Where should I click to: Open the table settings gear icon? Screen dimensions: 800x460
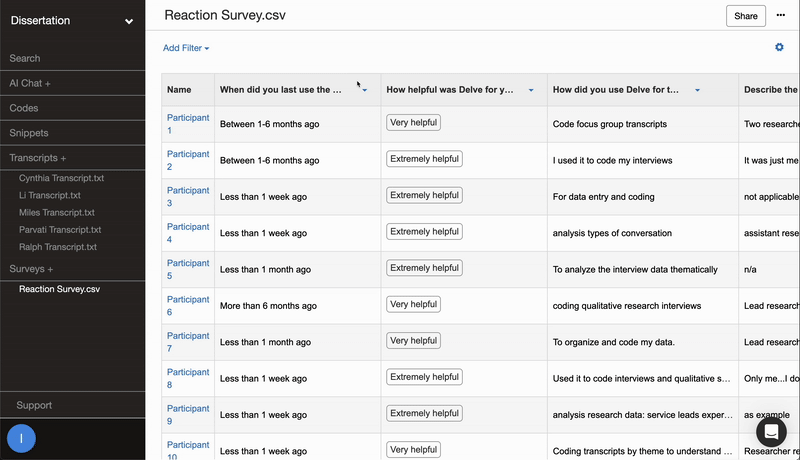779,47
